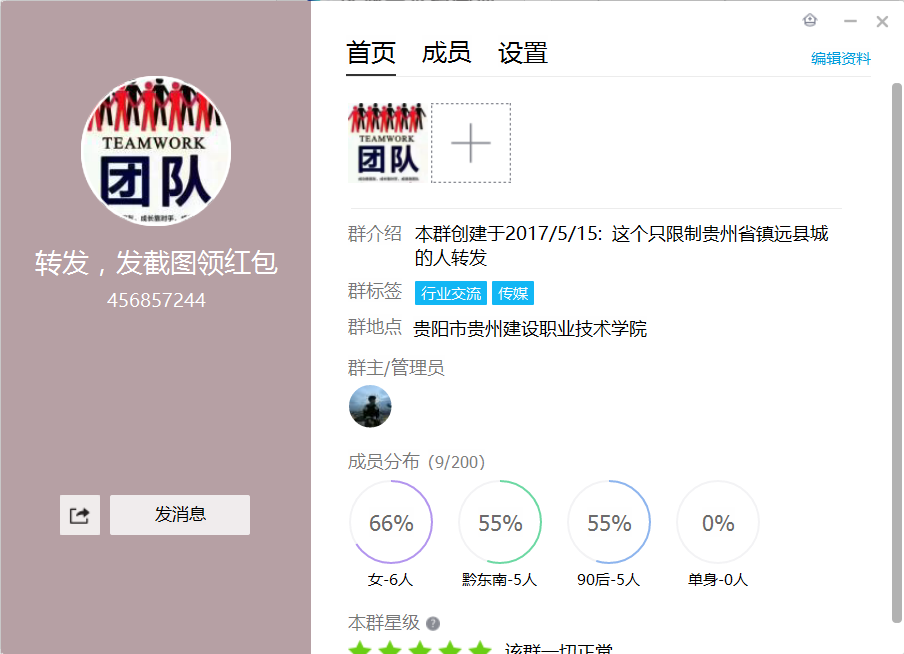The height and width of the screenshot is (654, 904).
Task: Click the report/help icon in title bar
Action: 810,21
